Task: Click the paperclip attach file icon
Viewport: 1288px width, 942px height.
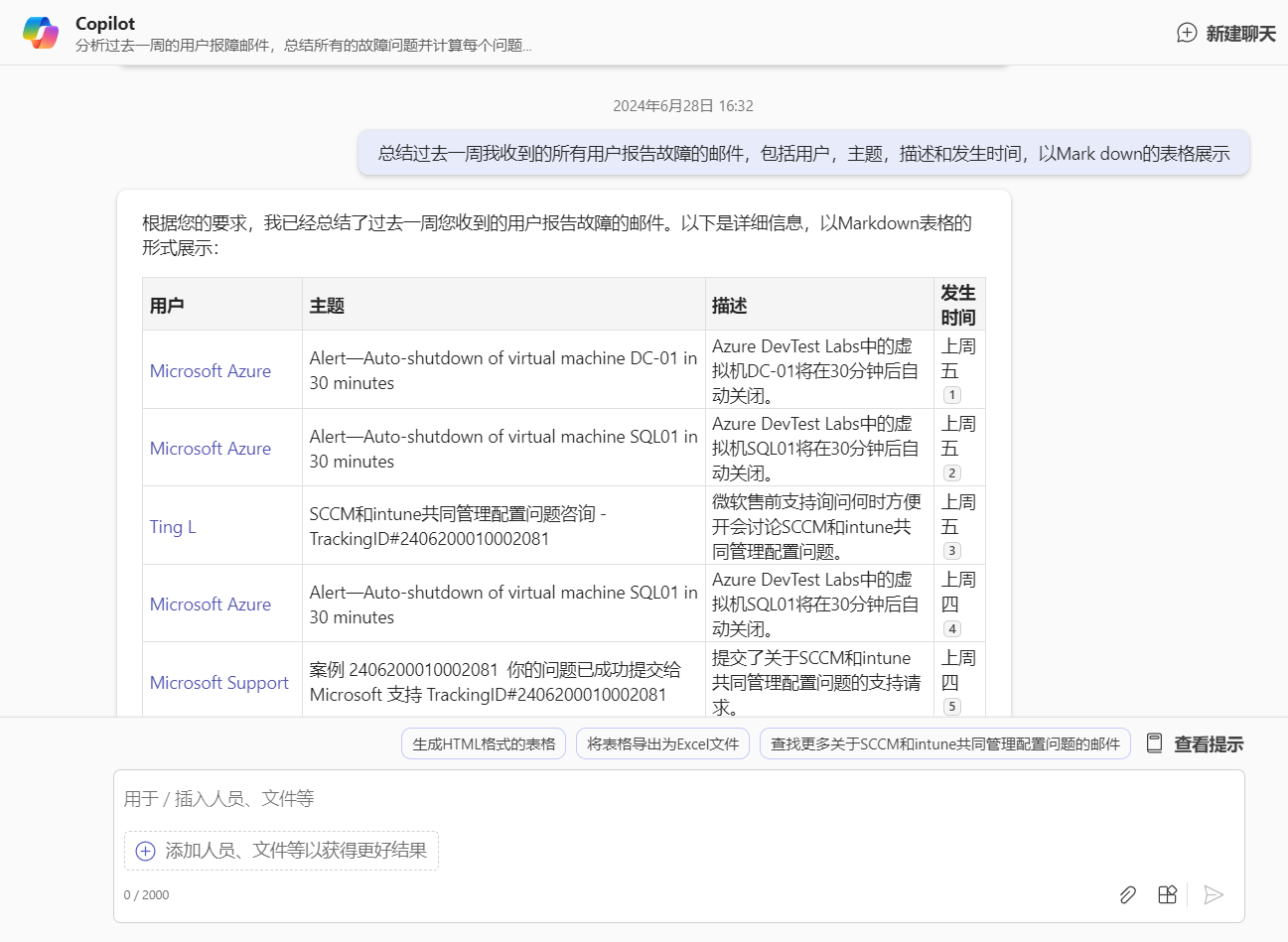Action: coord(1127,895)
